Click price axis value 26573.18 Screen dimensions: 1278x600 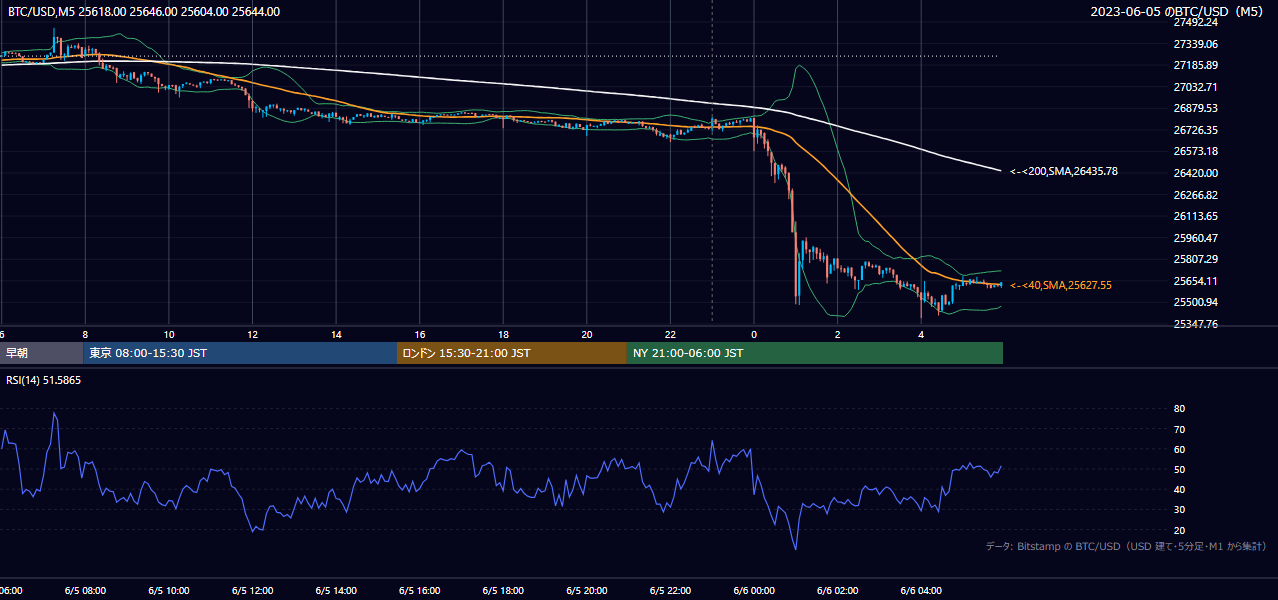(x=1196, y=151)
